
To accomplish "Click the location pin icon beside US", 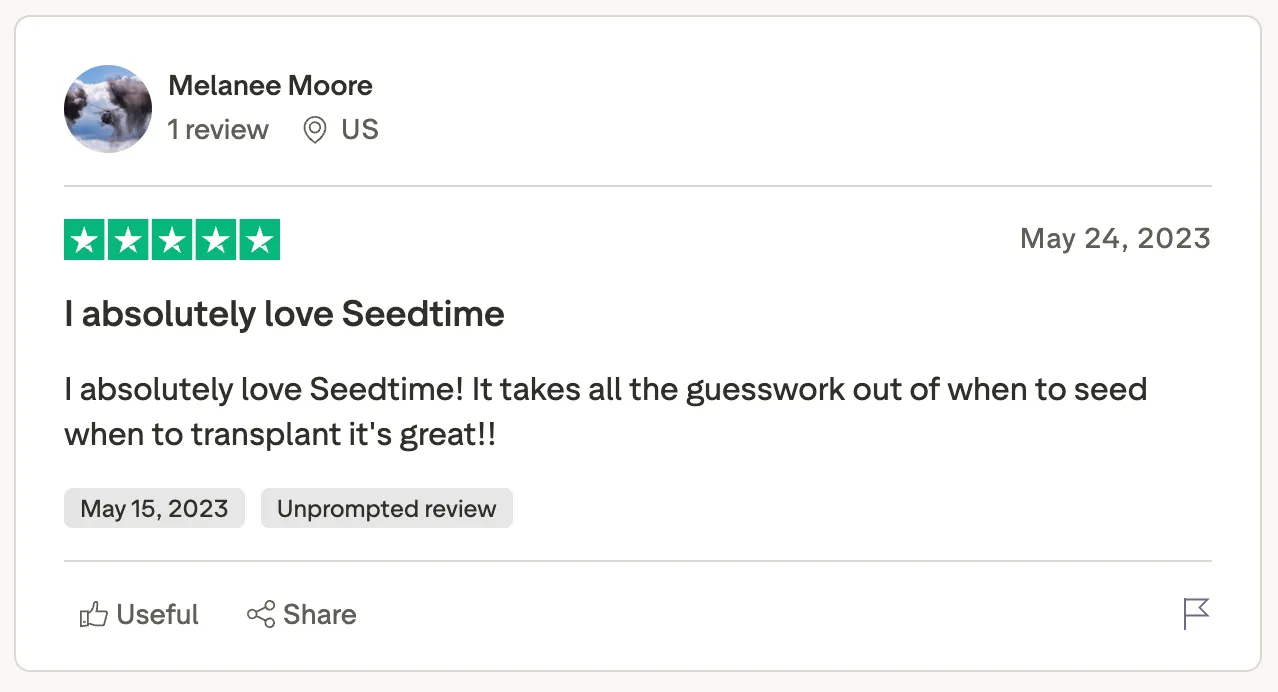I will (x=315, y=130).
